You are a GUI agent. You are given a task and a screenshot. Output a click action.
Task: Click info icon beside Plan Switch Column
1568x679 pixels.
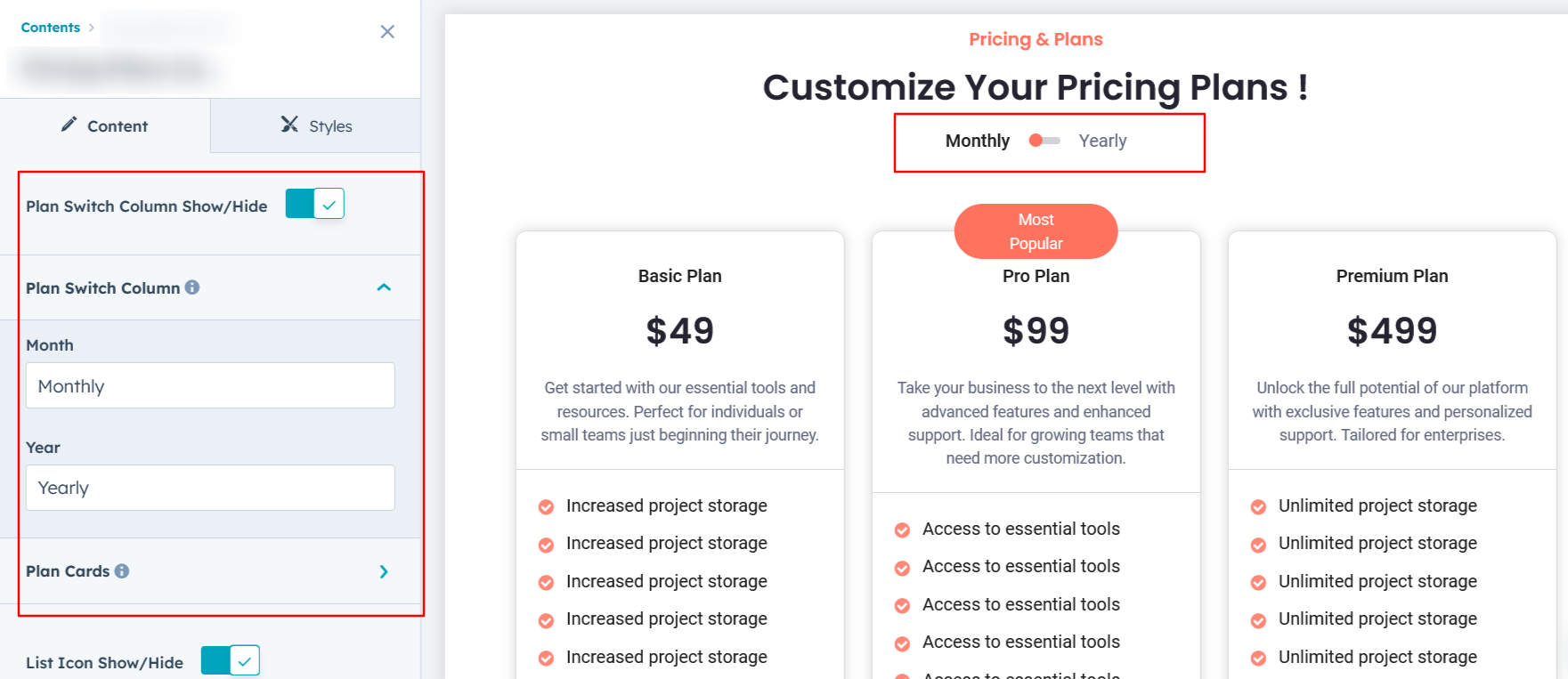click(x=192, y=287)
